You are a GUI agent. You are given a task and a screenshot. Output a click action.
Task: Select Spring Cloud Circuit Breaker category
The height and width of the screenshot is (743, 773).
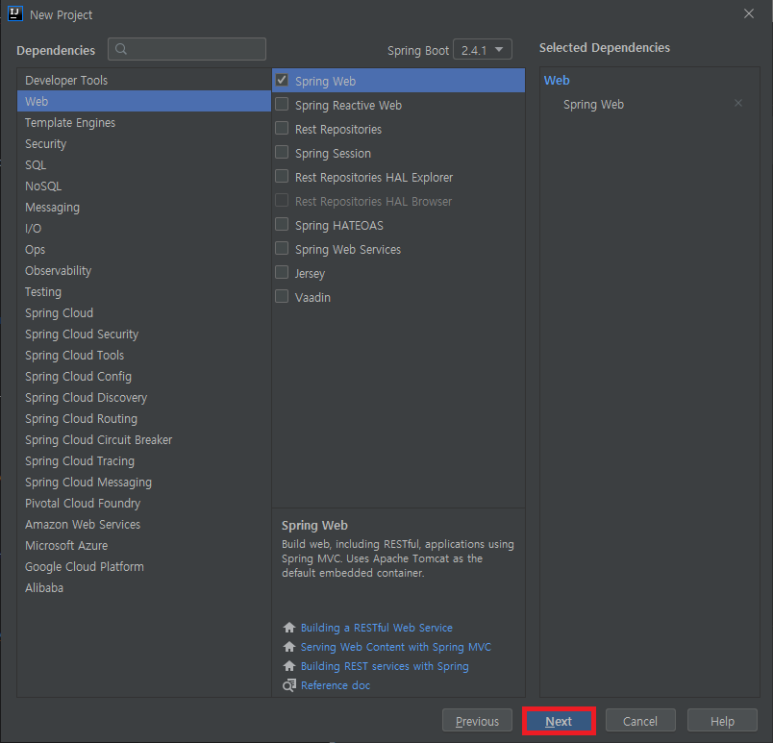pos(144,440)
